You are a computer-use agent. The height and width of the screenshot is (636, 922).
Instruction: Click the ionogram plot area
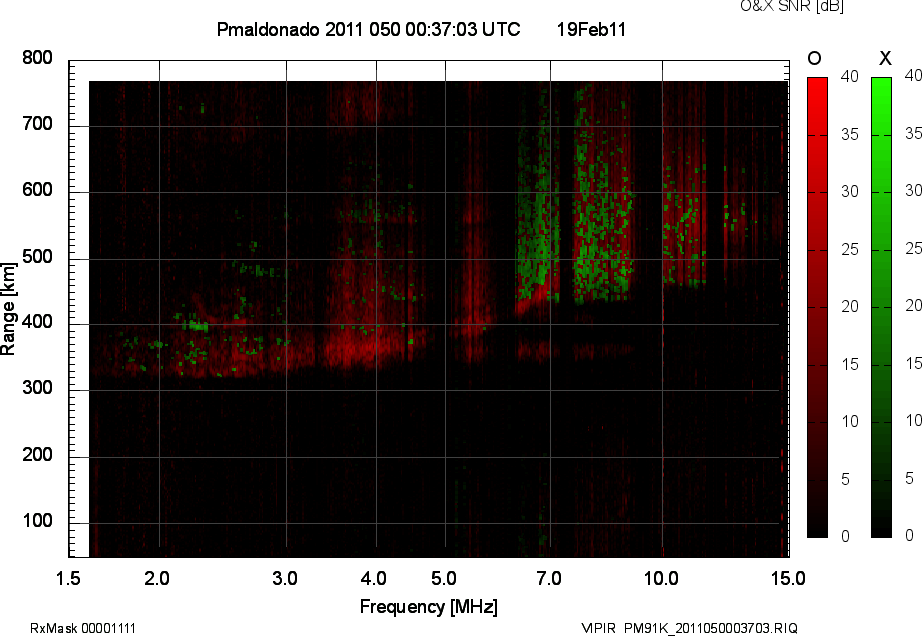(x=429, y=309)
